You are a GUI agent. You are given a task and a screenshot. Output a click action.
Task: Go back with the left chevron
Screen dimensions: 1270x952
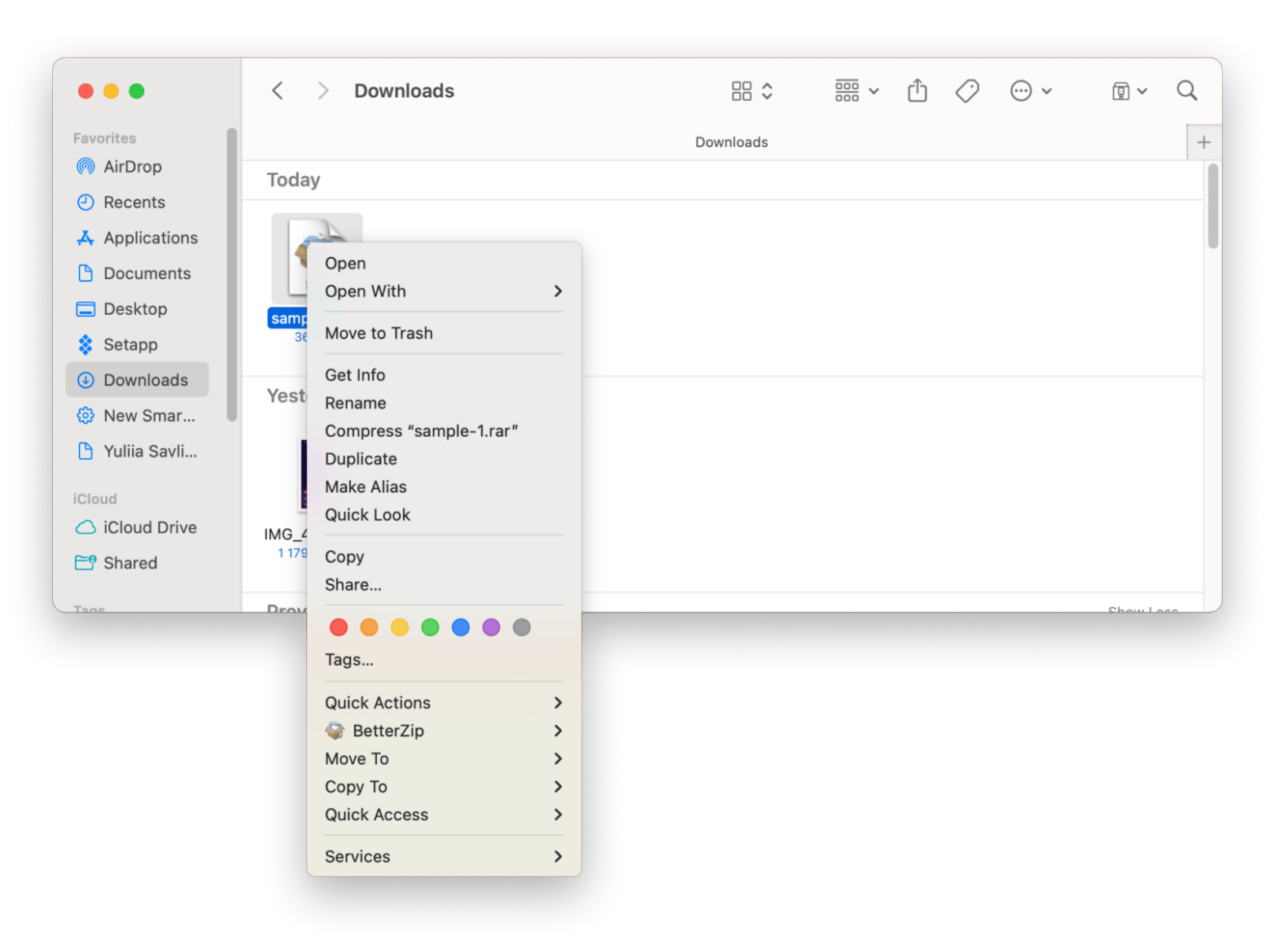click(278, 90)
